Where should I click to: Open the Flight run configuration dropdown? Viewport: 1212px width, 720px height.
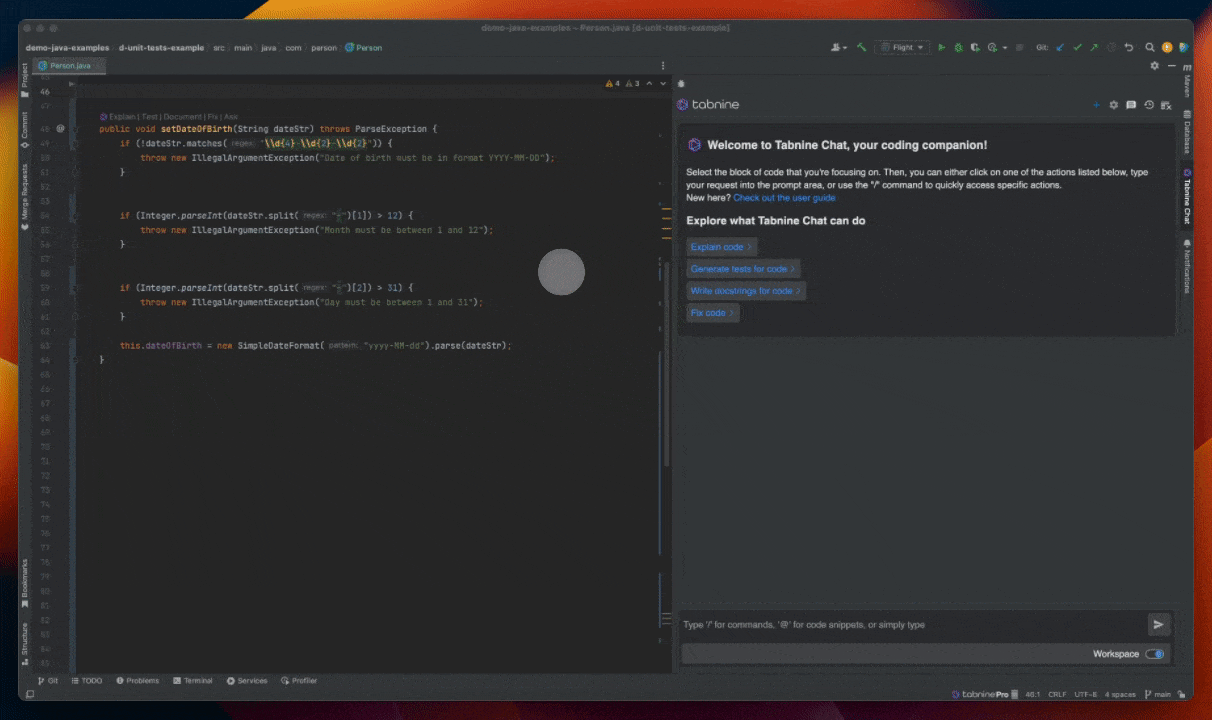[x=903, y=47]
